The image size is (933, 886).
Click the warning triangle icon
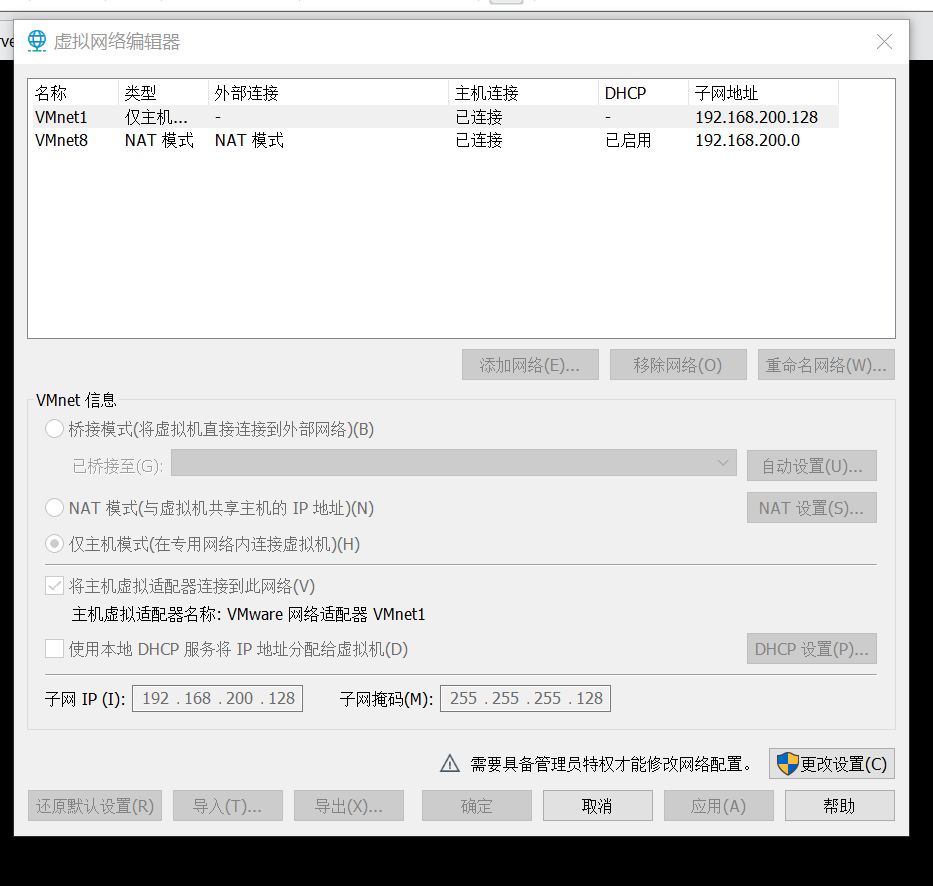click(x=450, y=763)
